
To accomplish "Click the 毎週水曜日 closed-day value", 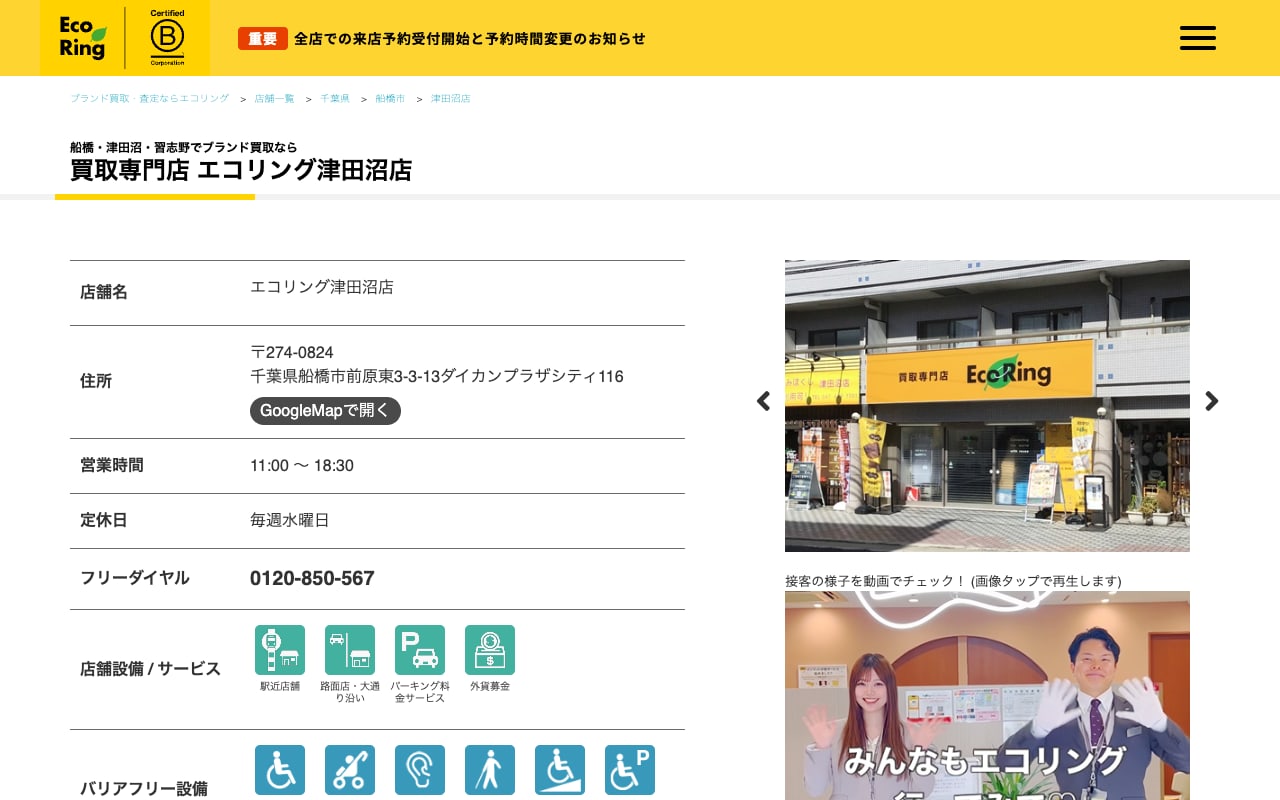I will (290, 520).
